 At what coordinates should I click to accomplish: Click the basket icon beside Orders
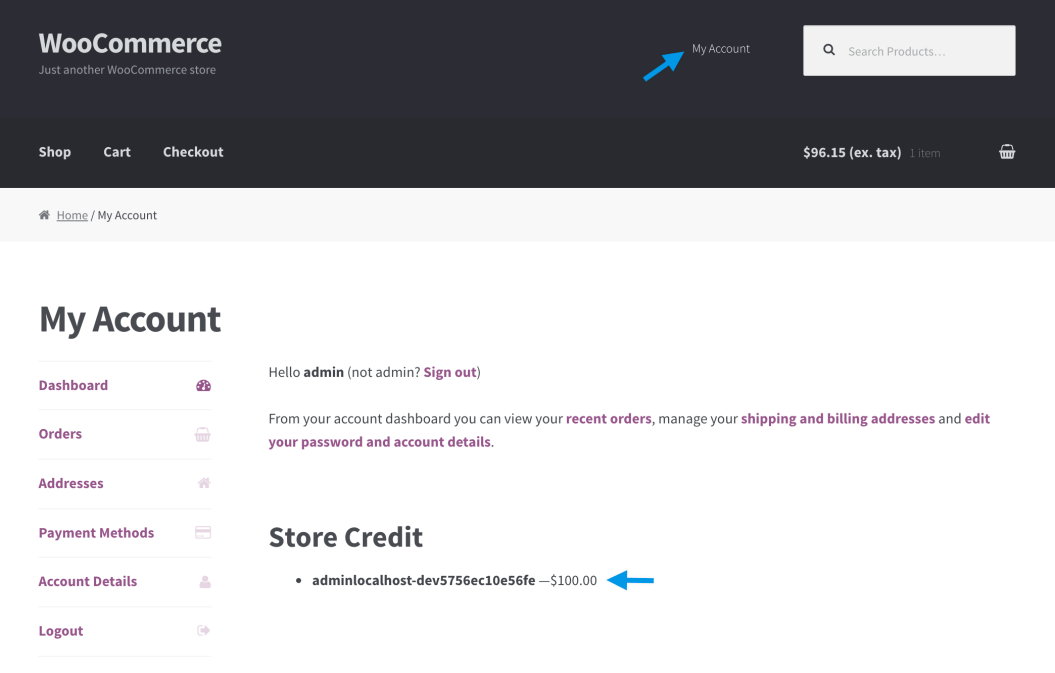pos(203,434)
